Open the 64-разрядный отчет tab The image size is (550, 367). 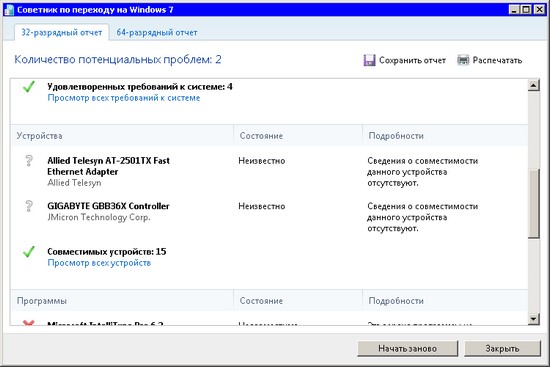pos(157,33)
